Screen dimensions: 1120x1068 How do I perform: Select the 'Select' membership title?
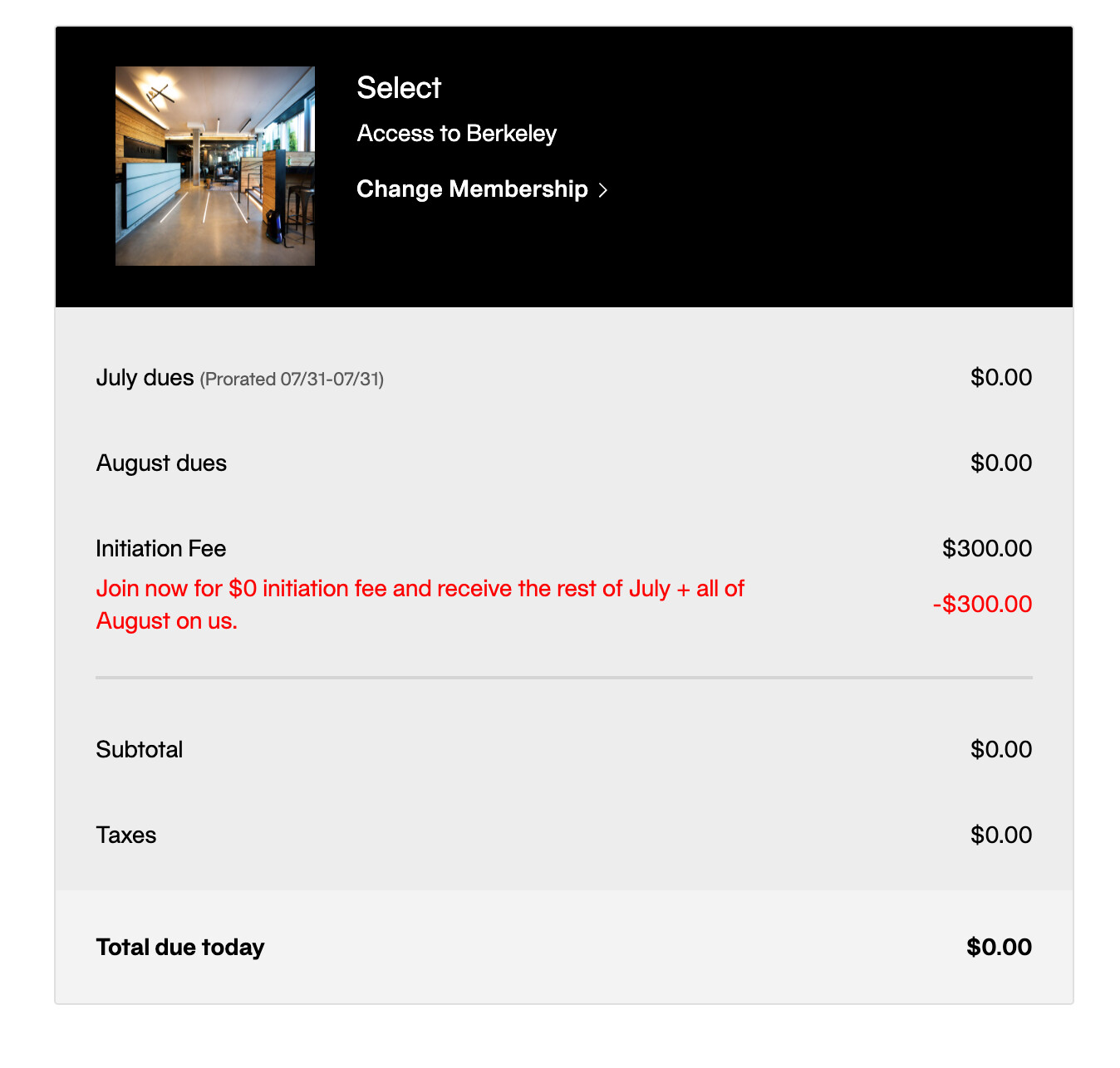(399, 88)
